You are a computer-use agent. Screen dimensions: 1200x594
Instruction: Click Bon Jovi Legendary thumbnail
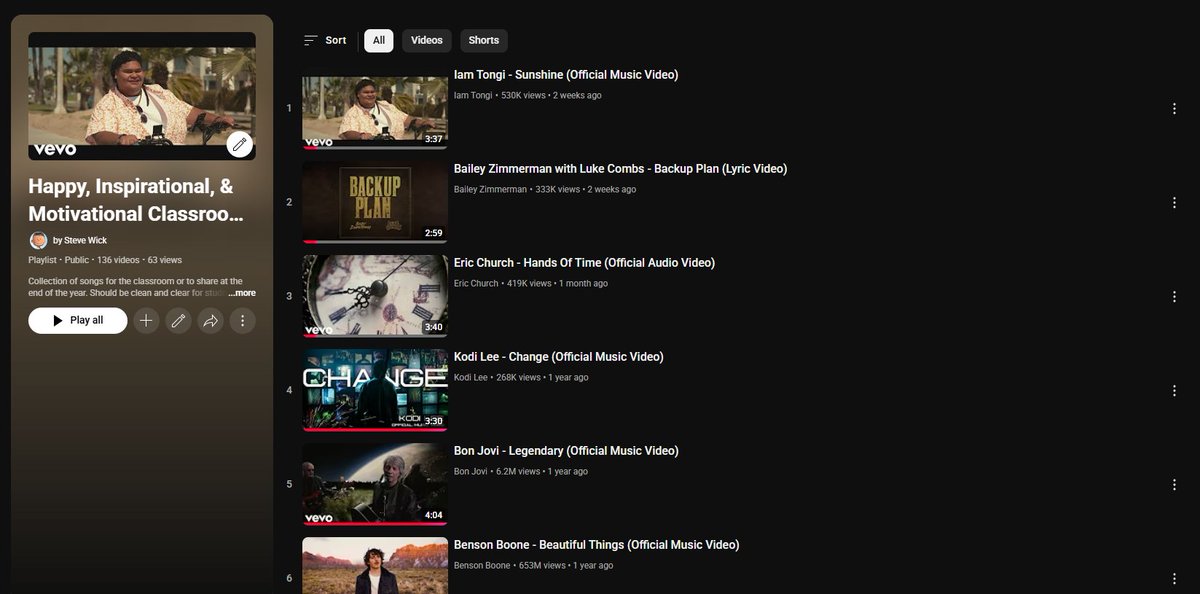[375, 484]
